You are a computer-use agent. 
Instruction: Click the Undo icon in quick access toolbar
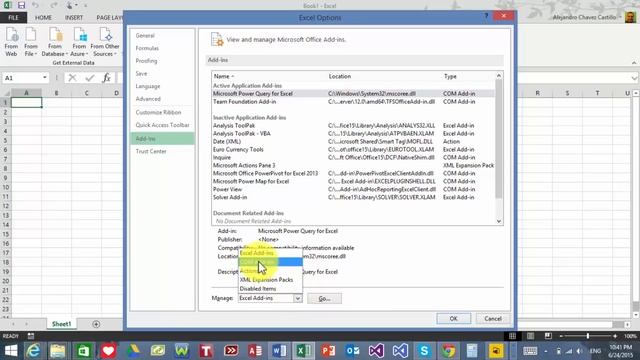click(36, 5)
